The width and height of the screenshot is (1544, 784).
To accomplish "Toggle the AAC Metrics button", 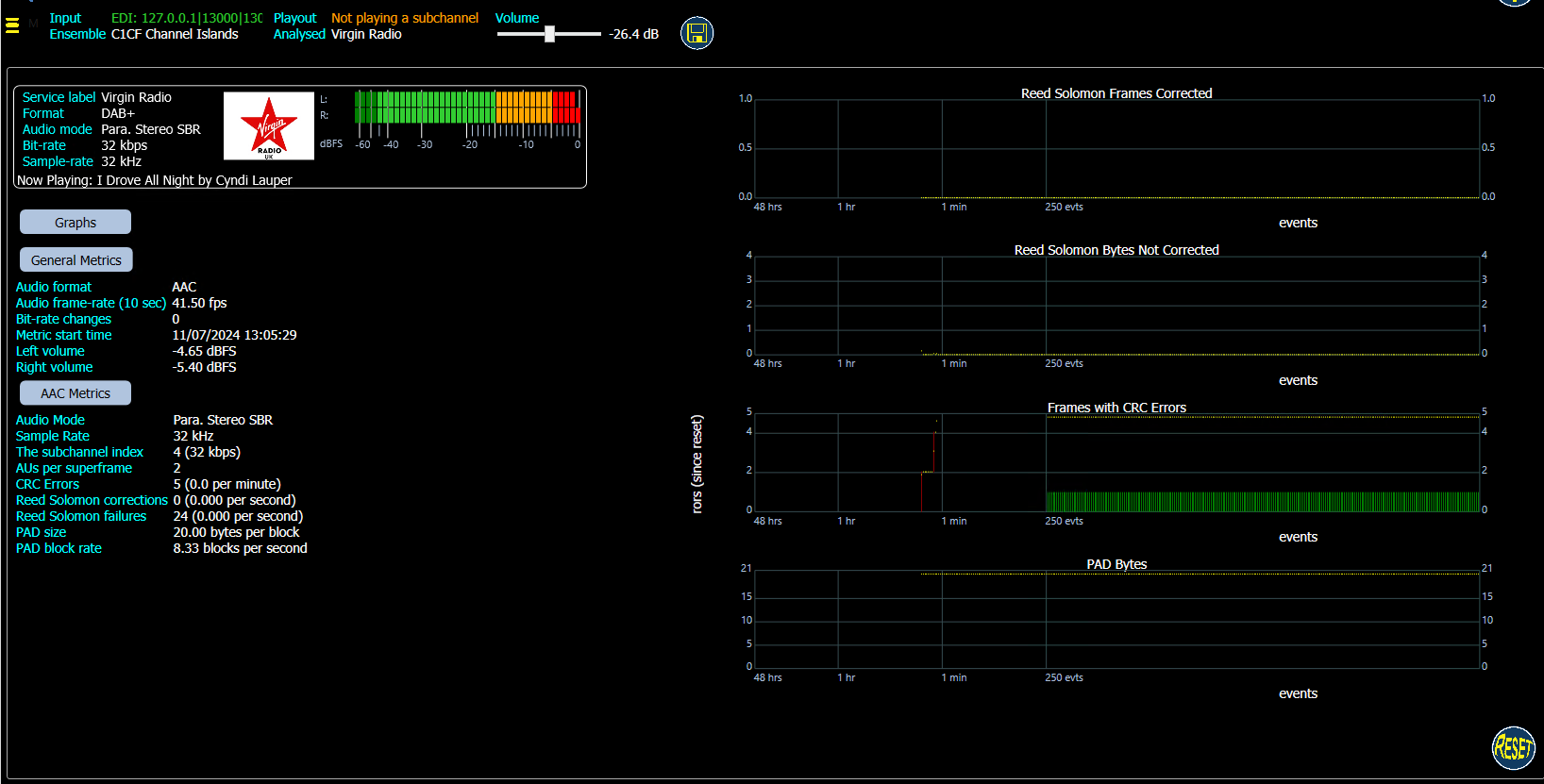I will [76, 392].
